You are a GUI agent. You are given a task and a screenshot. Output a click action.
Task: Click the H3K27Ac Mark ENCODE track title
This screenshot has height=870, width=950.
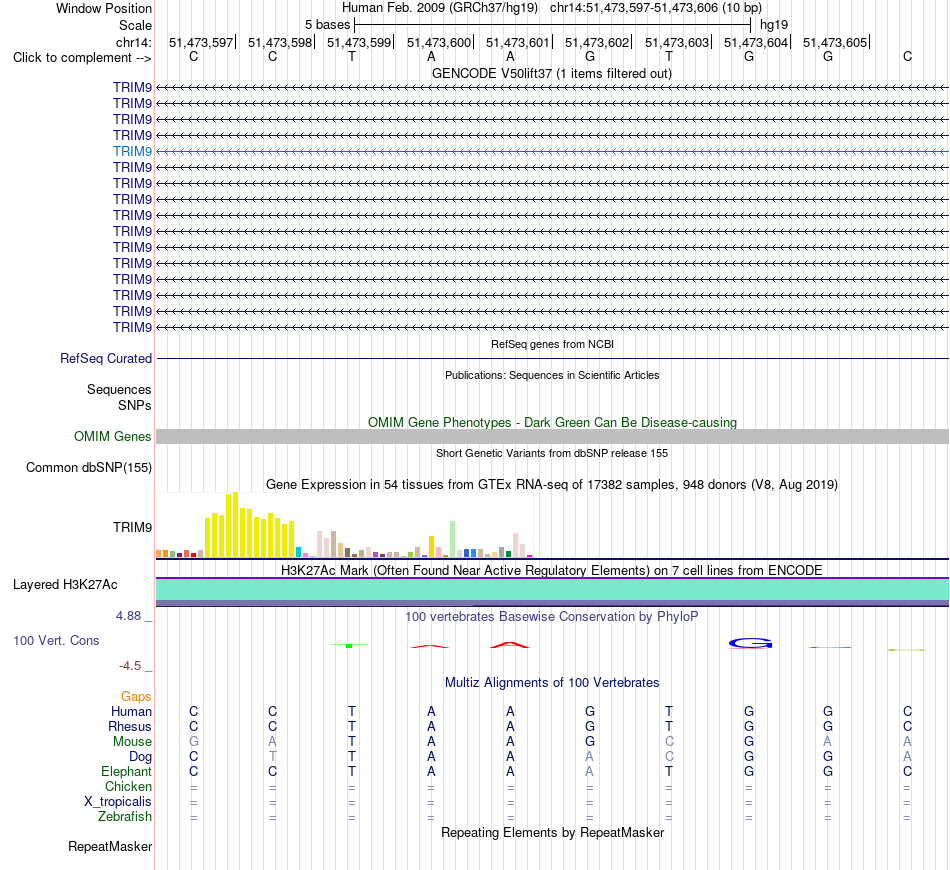pos(552,571)
